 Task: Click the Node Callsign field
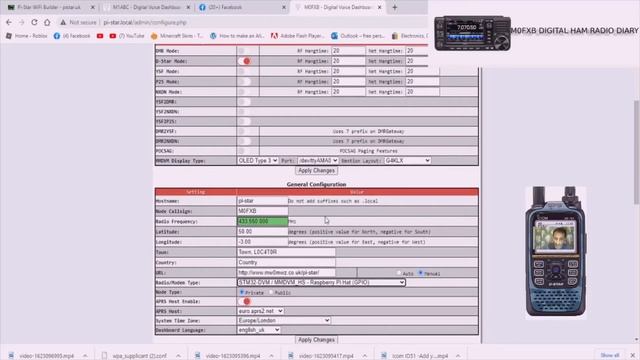(262, 211)
